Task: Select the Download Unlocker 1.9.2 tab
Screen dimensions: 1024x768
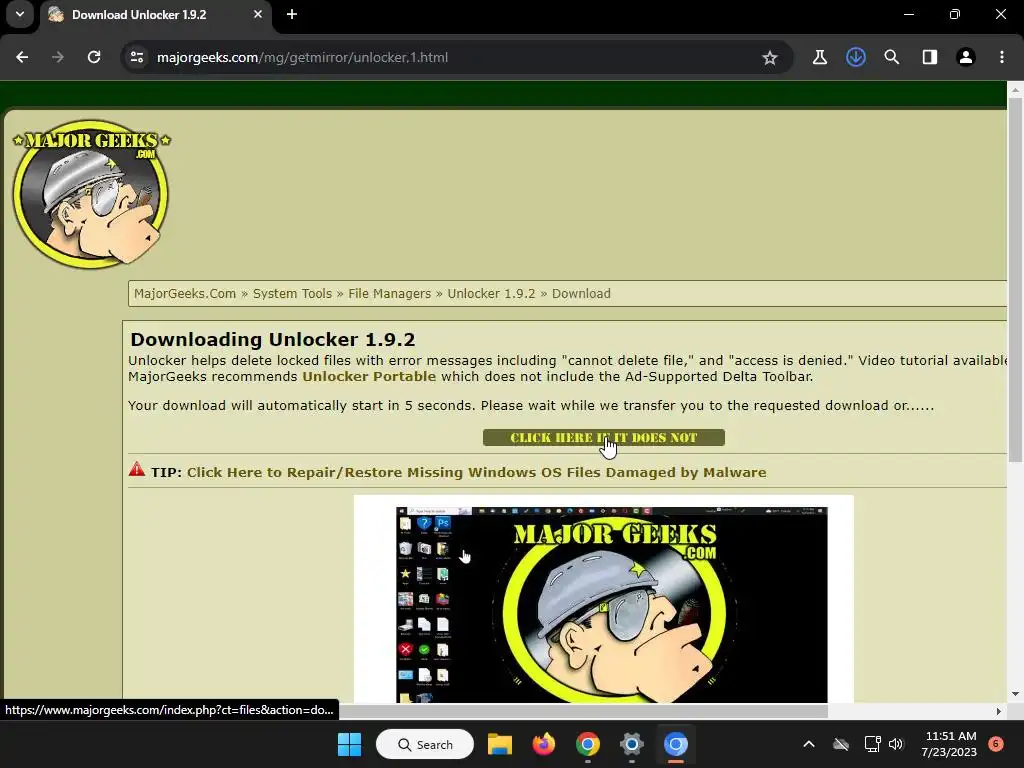Action: (155, 14)
